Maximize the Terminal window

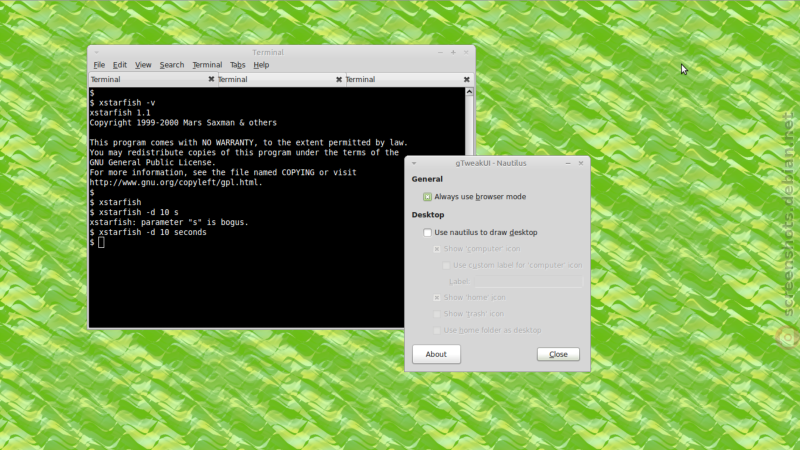point(453,52)
